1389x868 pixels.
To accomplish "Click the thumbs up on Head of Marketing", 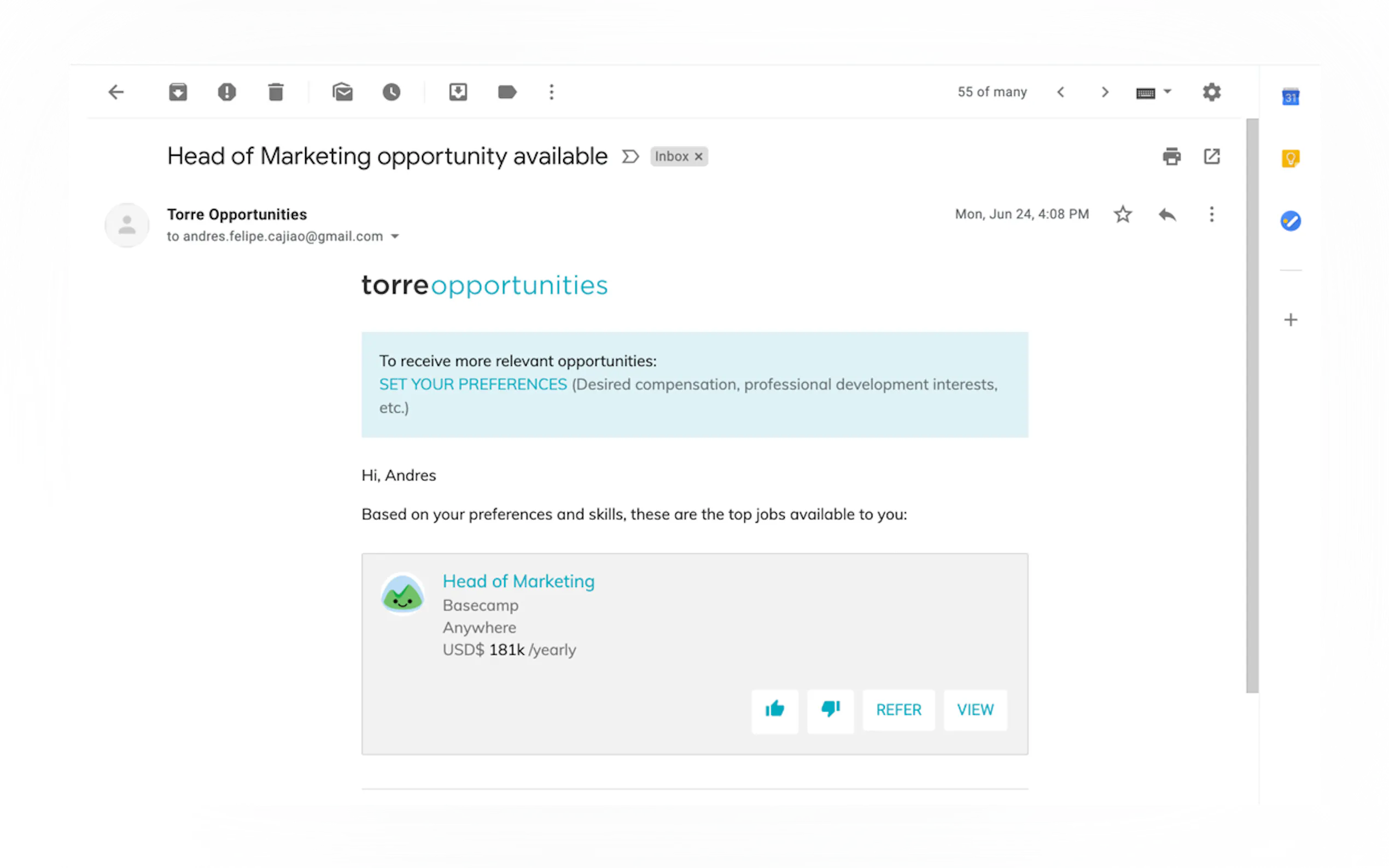I will pos(774,709).
